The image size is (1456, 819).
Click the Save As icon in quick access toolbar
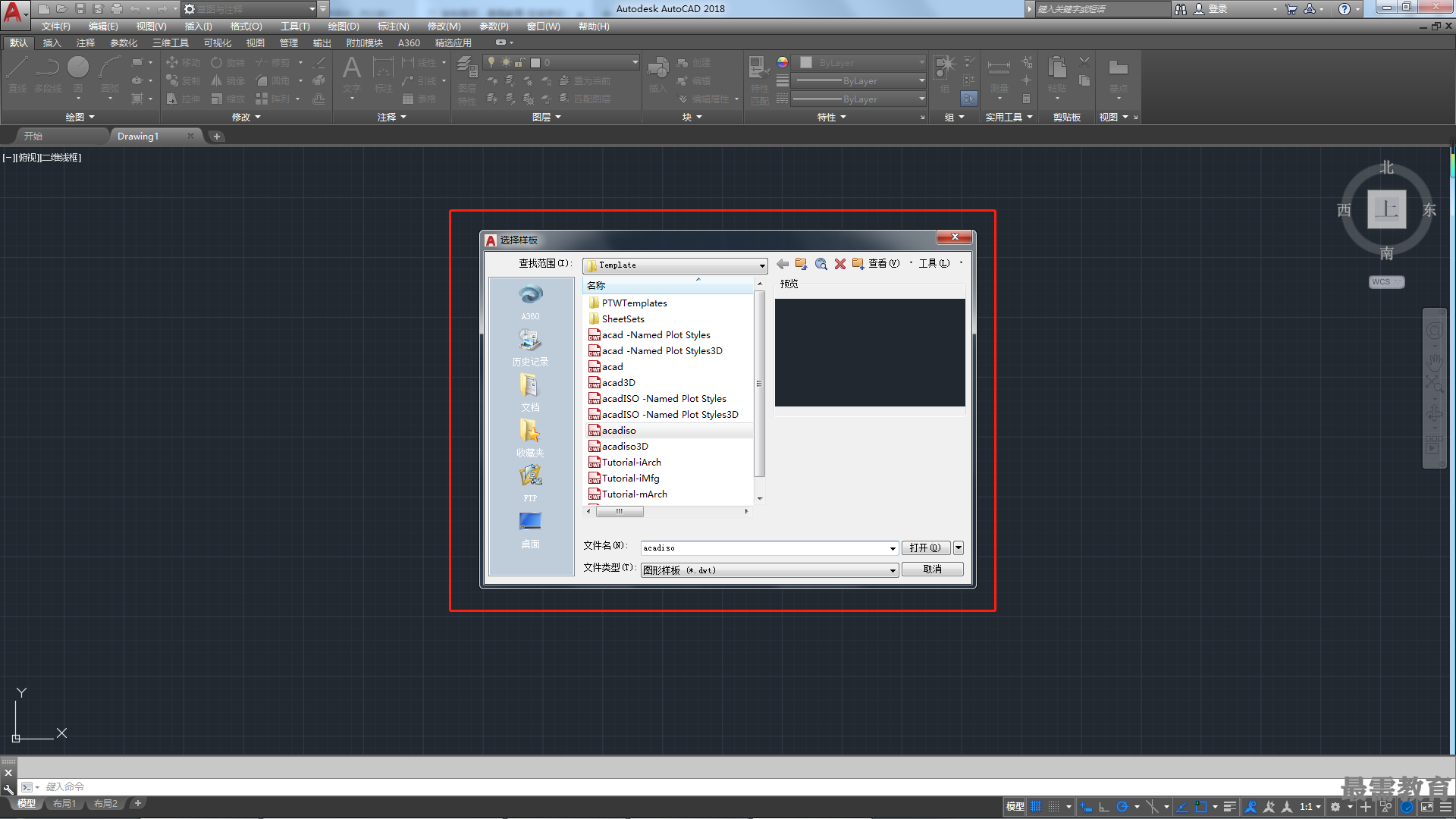tap(98, 9)
